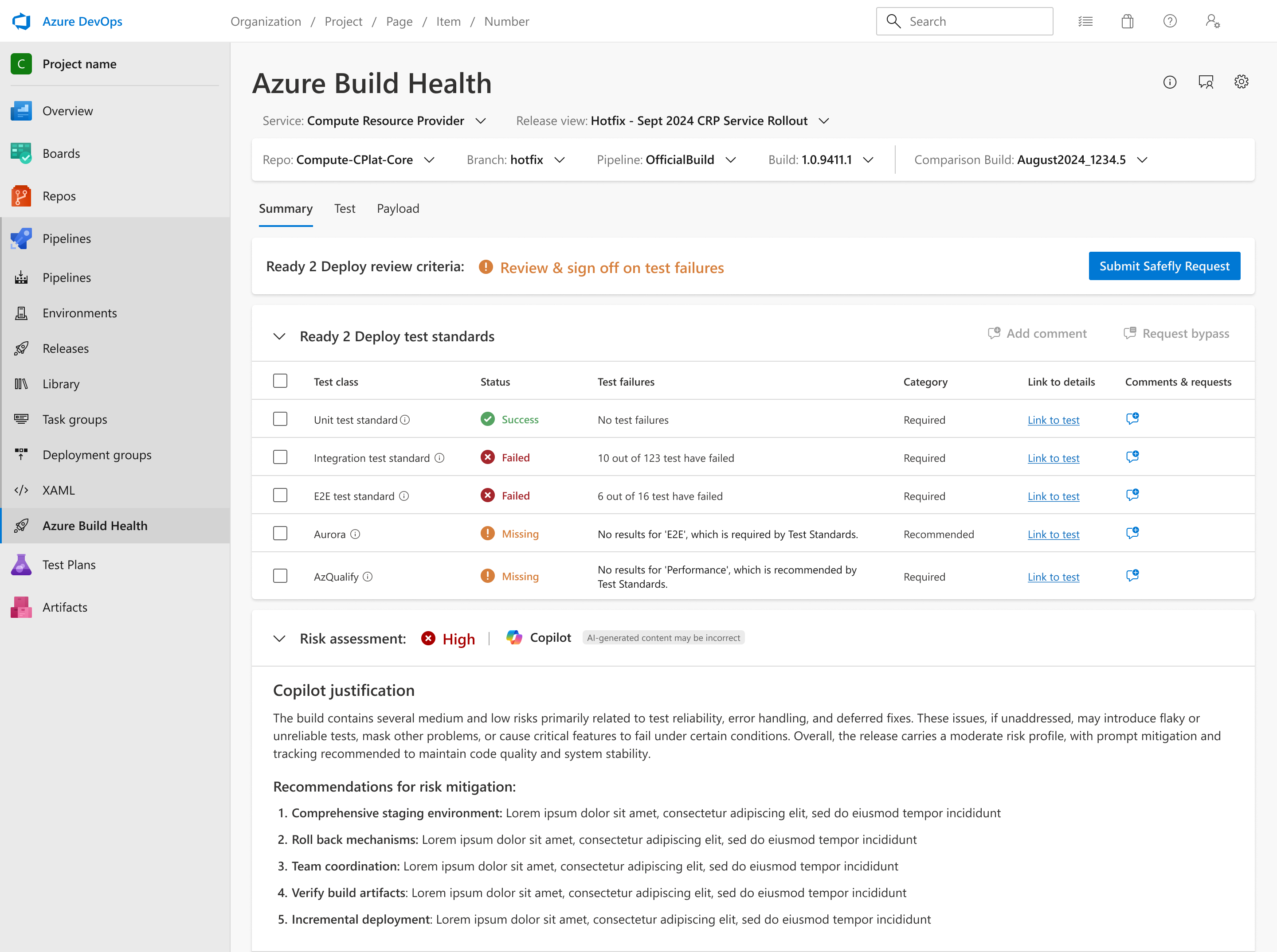Image resolution: width=1277 pixels, height=952 pixels.
Task: Click the Submit Safefly Request button
Action: coord(1164,265)
